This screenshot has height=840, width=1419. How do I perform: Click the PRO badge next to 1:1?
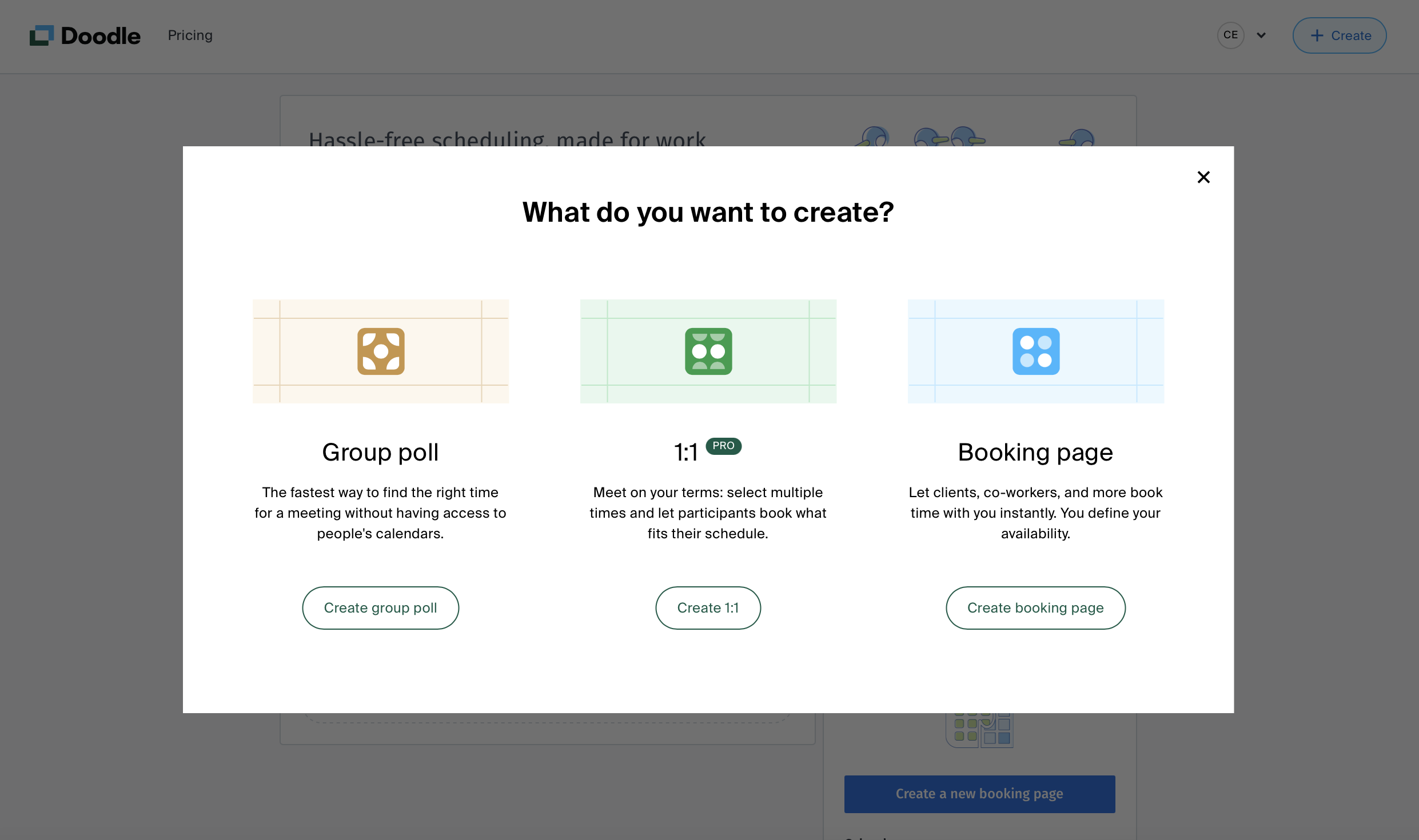click(723, 446)
